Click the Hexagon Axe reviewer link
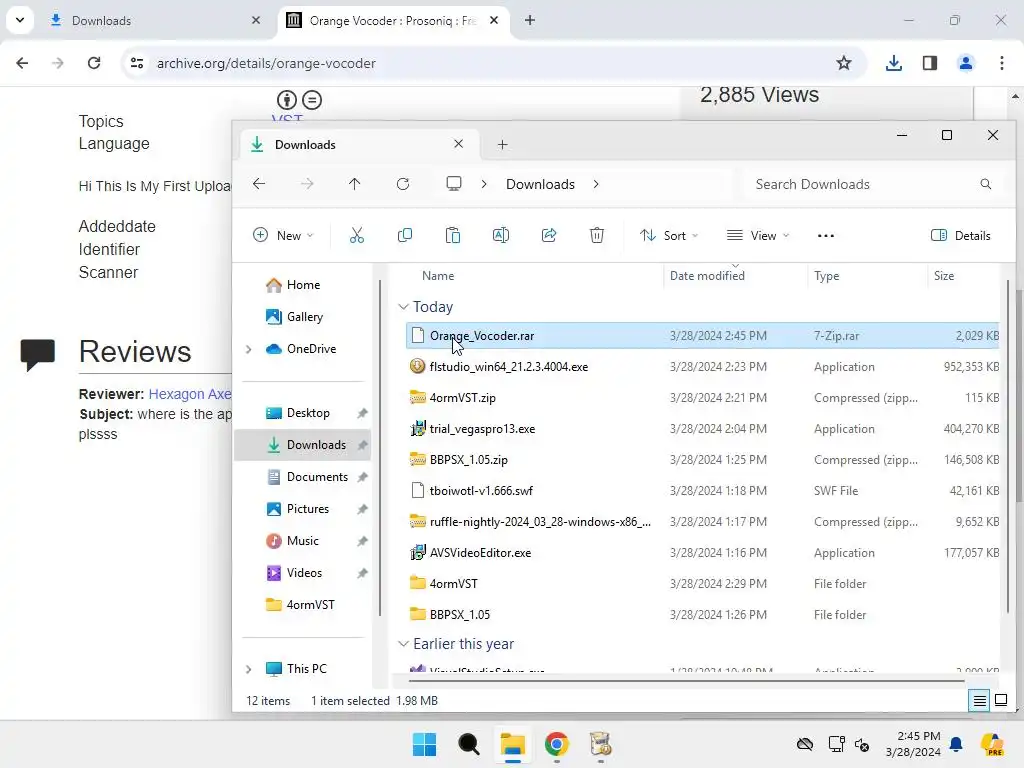Screen dimensions: 1024x768 190,394
